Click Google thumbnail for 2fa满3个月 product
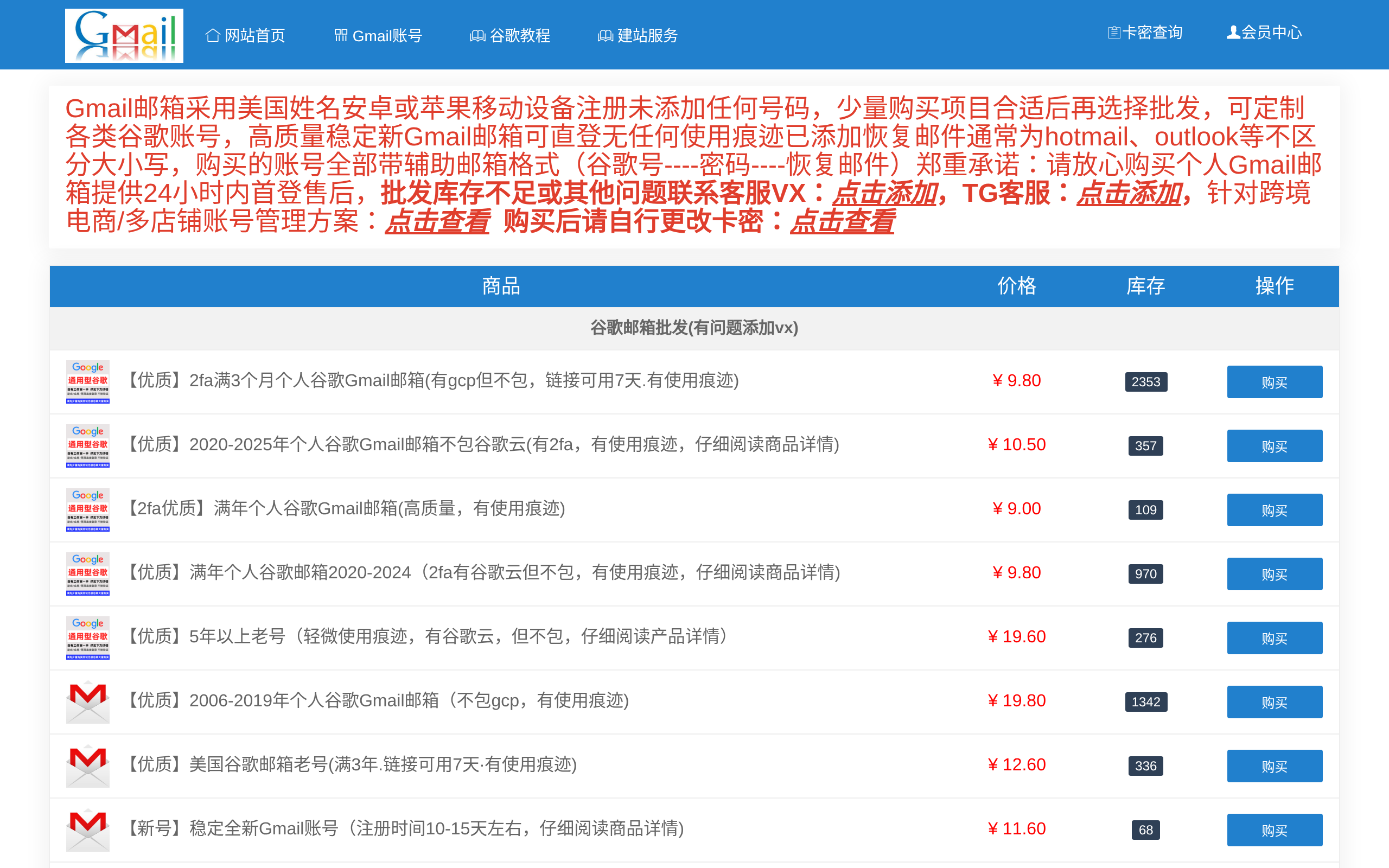This screenshot has width=1389, height=868. click(x=88, y=382)
